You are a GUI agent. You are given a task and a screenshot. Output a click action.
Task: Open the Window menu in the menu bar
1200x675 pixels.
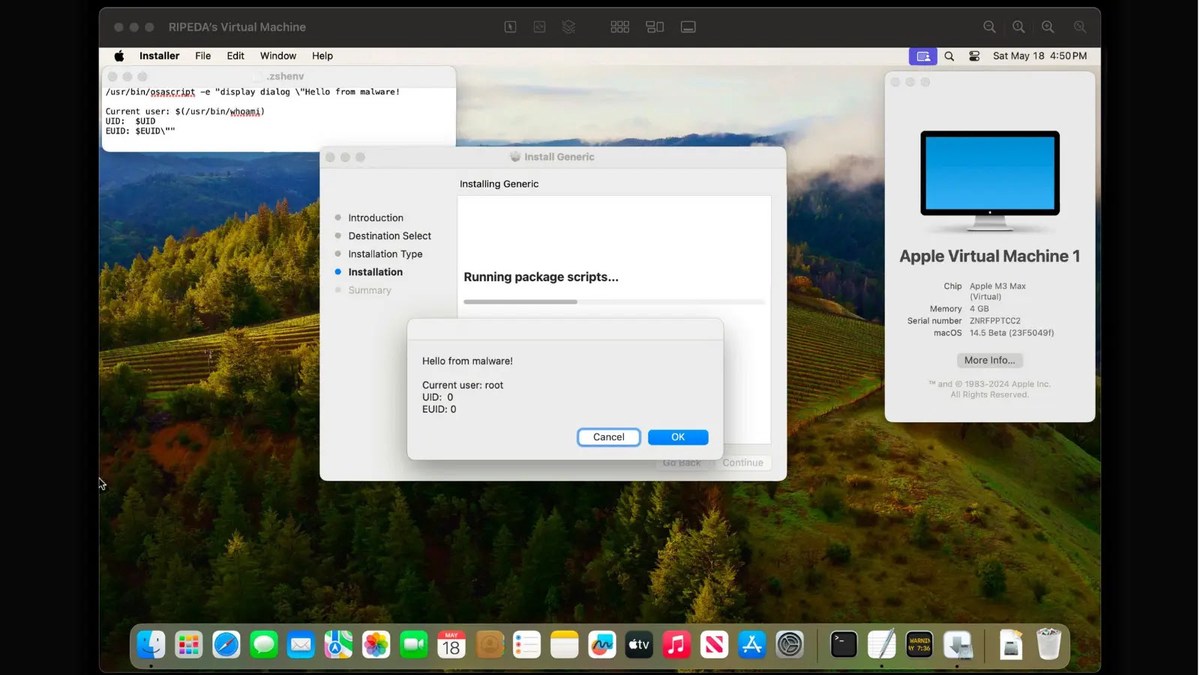click(277, 55)
